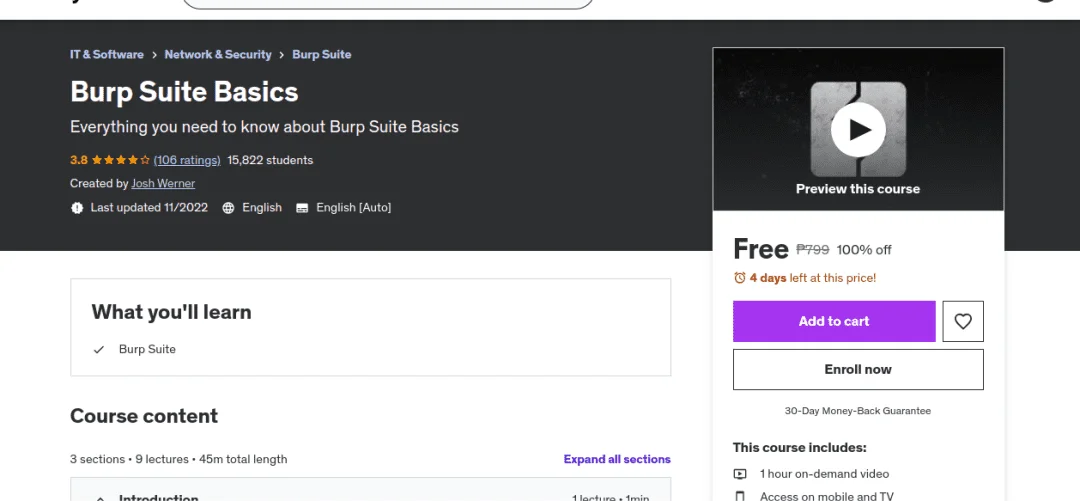Expand all sections of course content
The width and height of the screenshot is (1080, 501).
point(616,459)
